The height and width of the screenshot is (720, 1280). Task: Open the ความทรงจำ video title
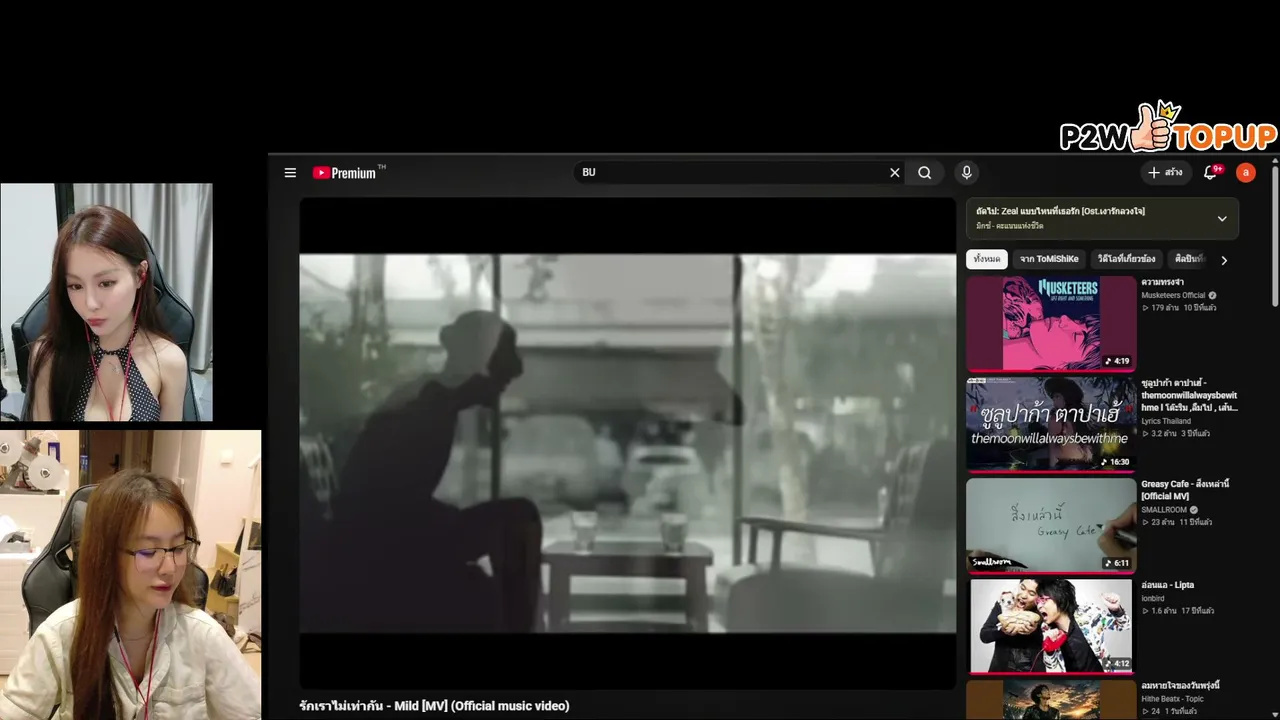[1165, 282]
